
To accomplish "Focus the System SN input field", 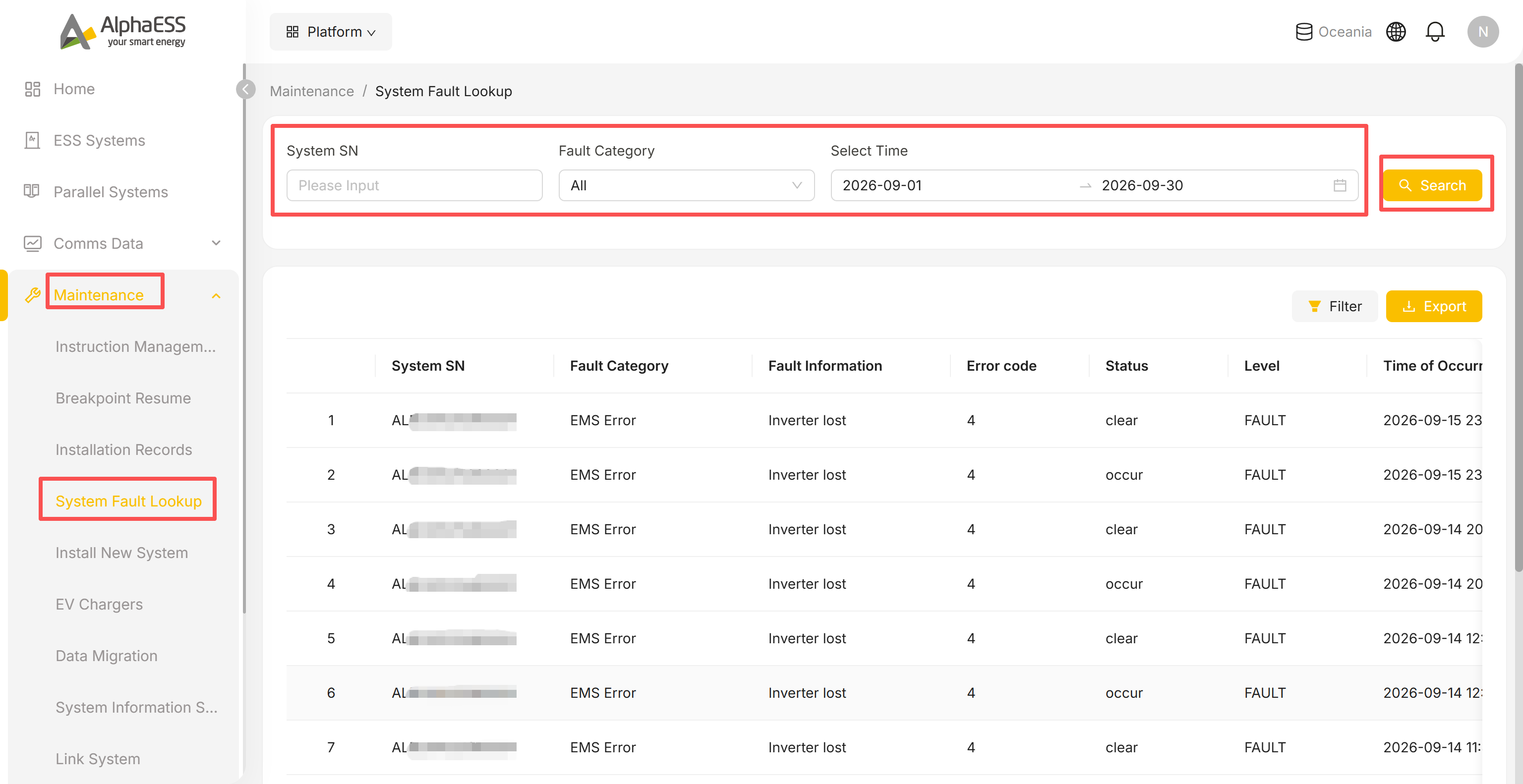I will (x=414, y=185).
